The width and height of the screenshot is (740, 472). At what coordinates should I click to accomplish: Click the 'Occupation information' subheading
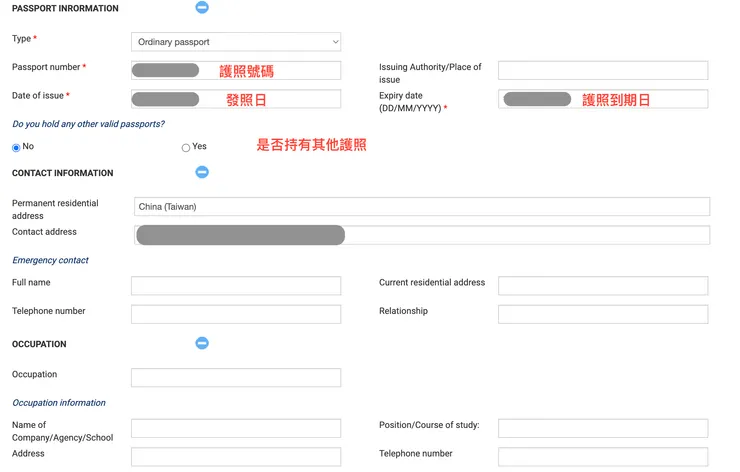tap(59, 403)
